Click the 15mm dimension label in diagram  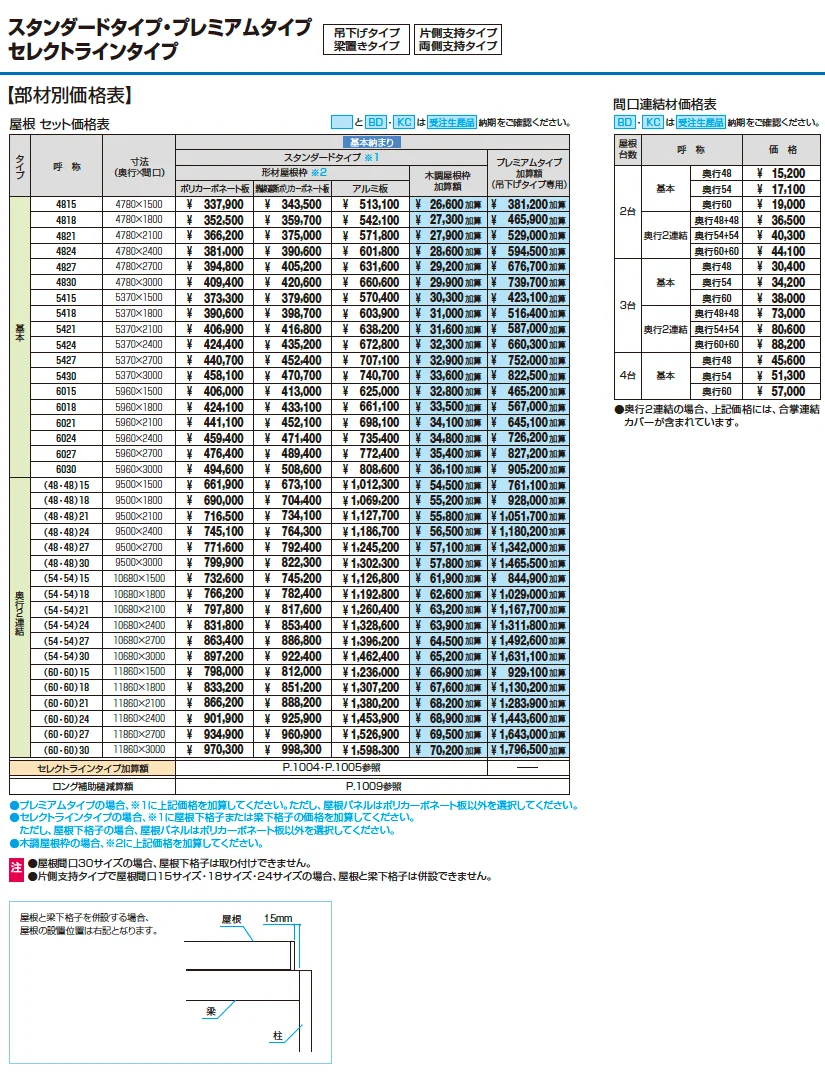point(278,918)
